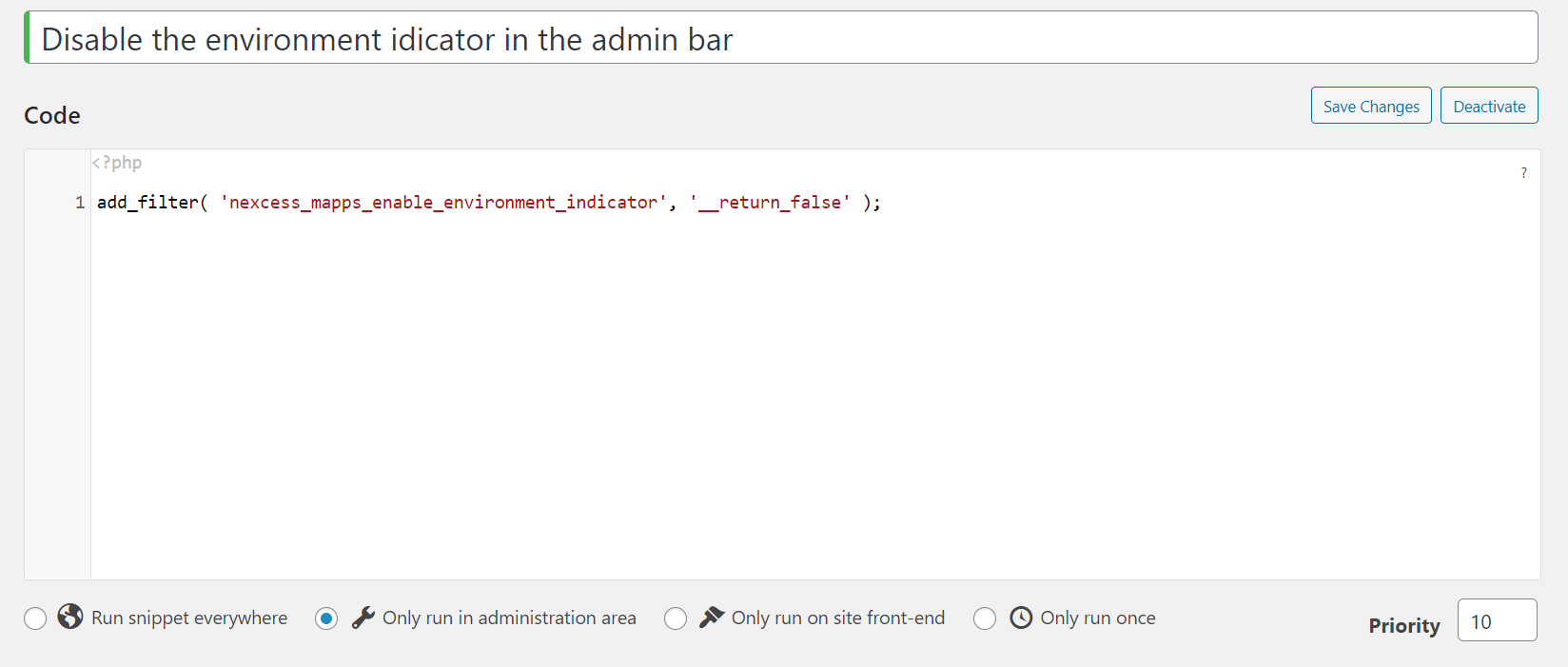Deactivate the snippet with the Deactivate button
This screenshot has height=667, width=1568.
(1488, 106)
